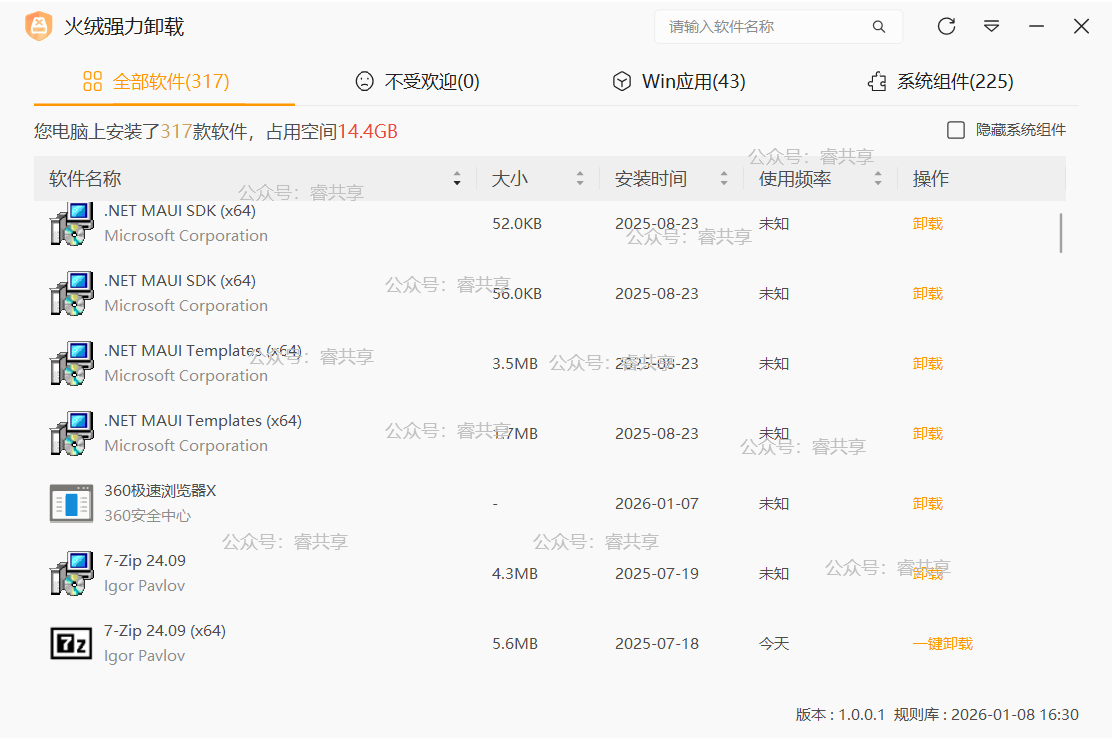The image size is (1112, 738).
Task: Enable the 隐藏系统组件 checkbox
Action: (956, 130)
